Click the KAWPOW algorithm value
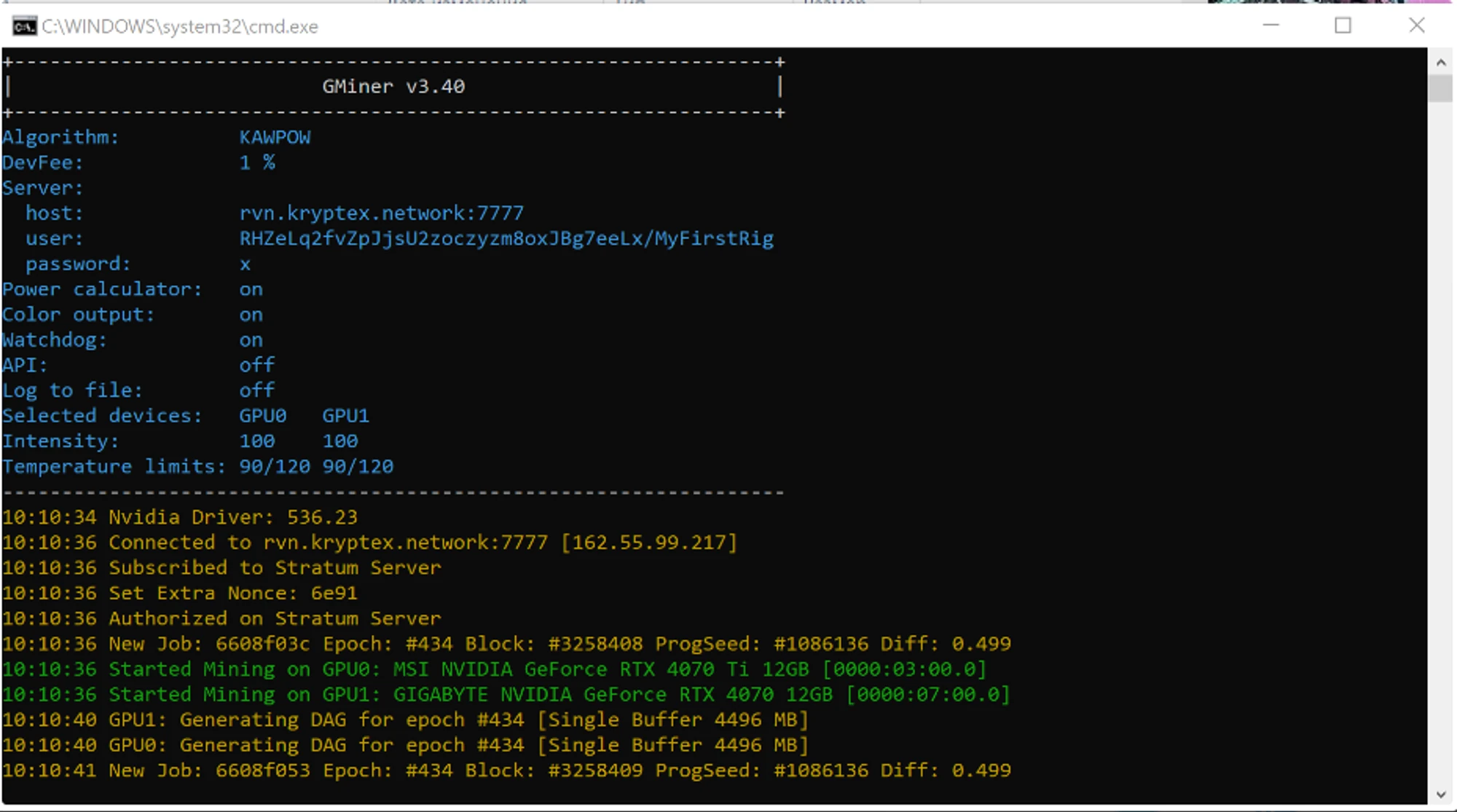This screenshot has height=812, width=1457. pos(275,138)
